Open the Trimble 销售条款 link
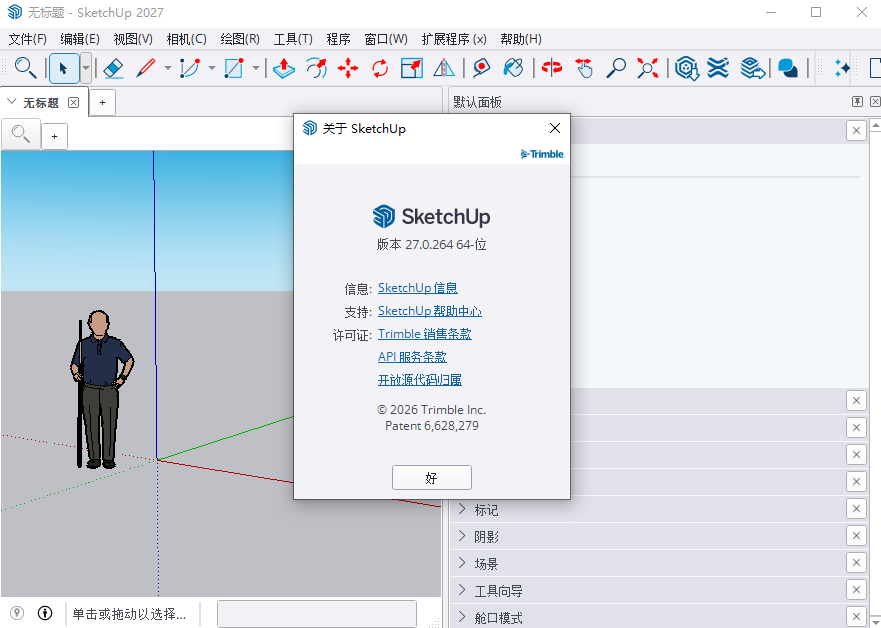This screenshot has height=628, width=881. pos(425,334)
